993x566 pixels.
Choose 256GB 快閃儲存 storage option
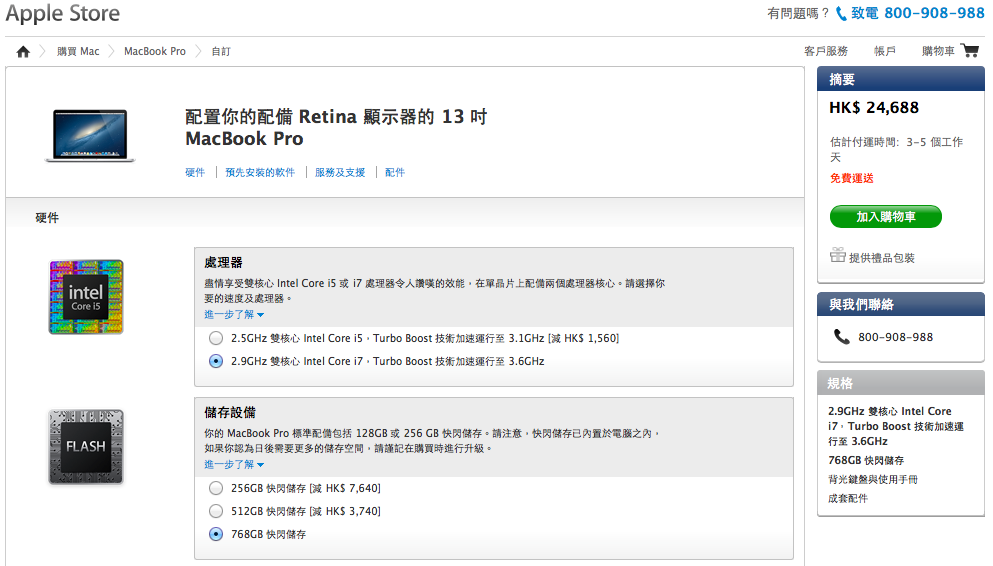click(216, 488)
